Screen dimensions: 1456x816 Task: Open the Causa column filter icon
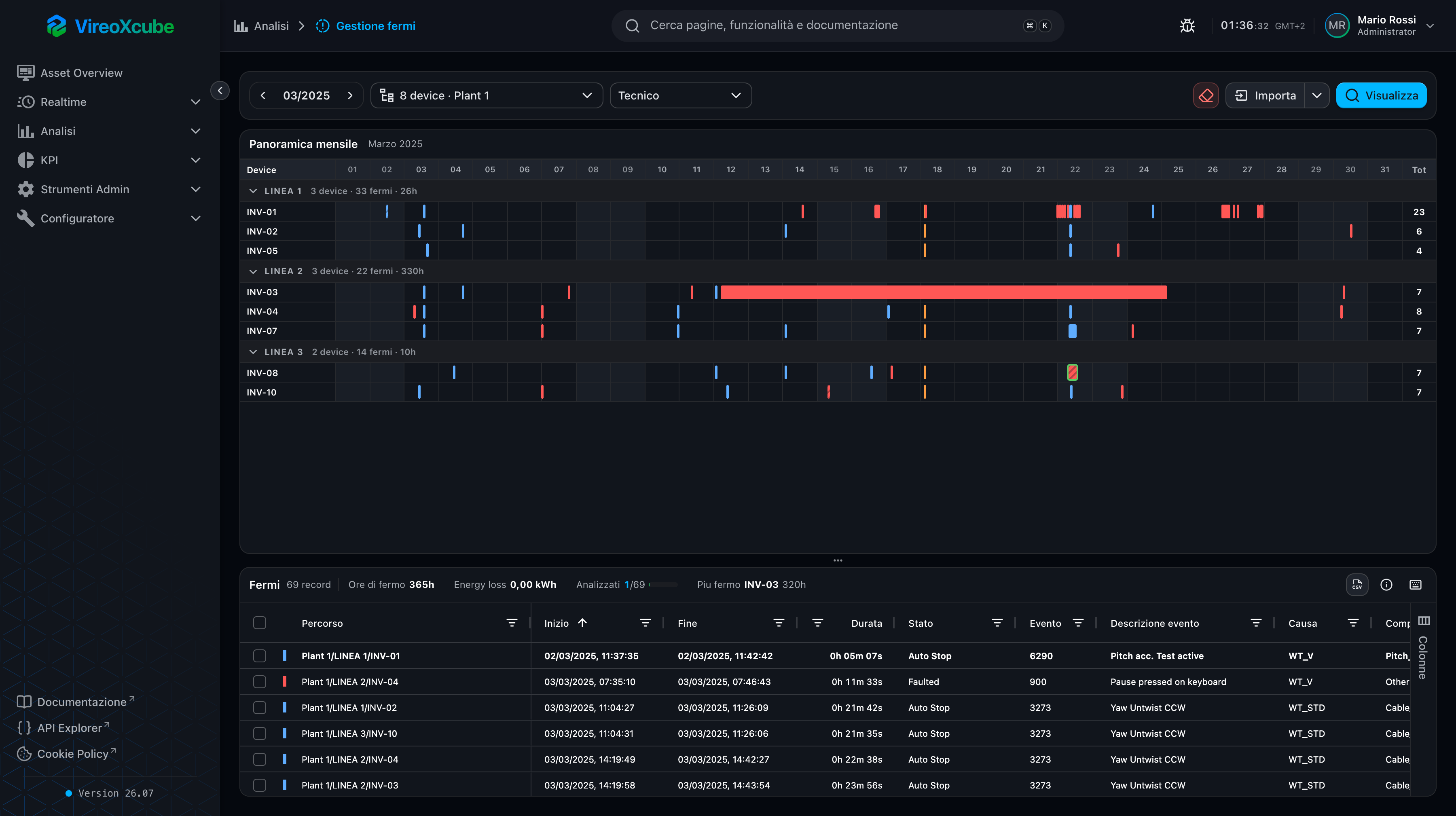[1353, 623]
